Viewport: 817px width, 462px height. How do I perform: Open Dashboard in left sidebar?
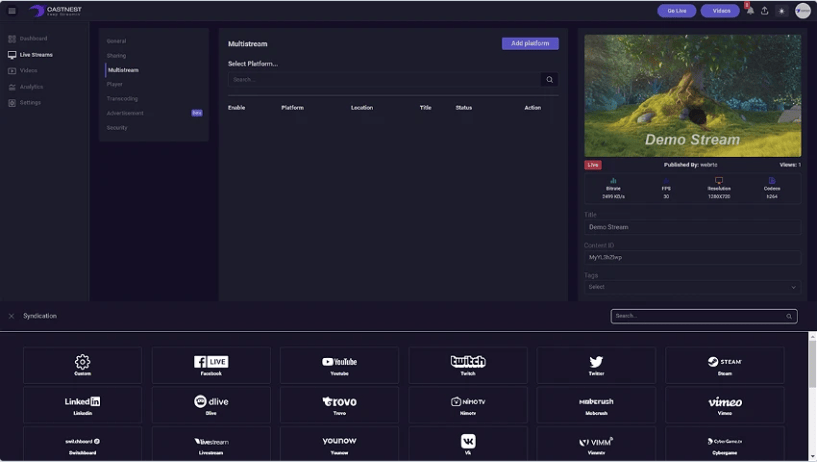point(28,39)
